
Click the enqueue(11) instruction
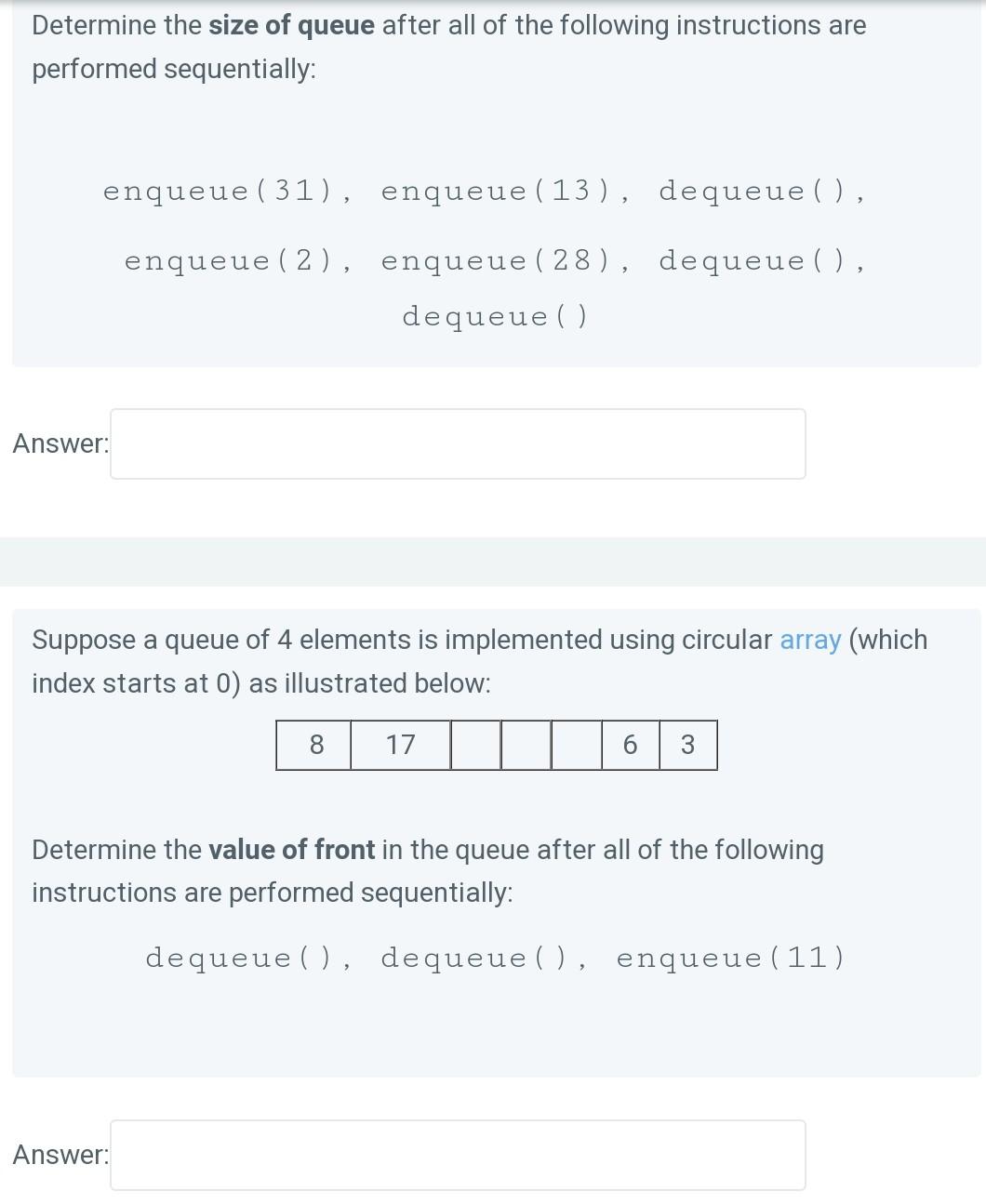[x=731, y=958]
